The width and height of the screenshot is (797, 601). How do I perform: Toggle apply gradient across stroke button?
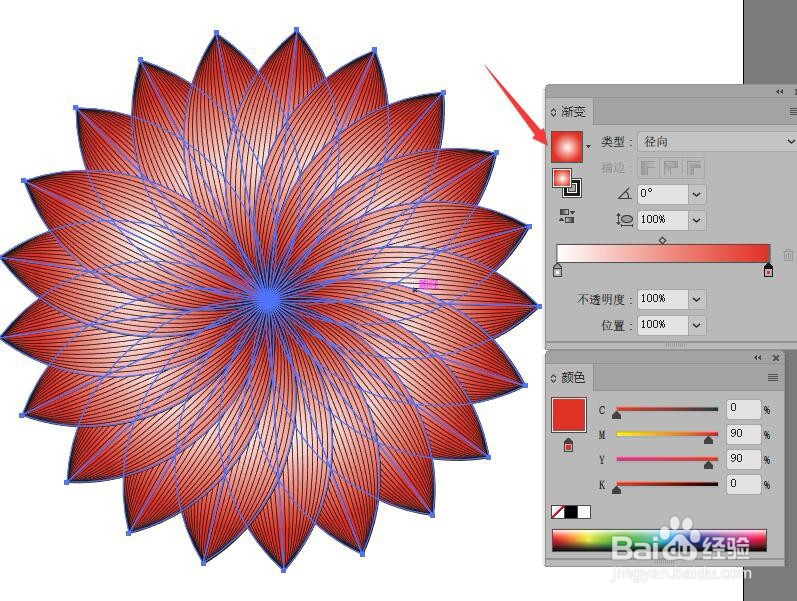click(695, 168)
